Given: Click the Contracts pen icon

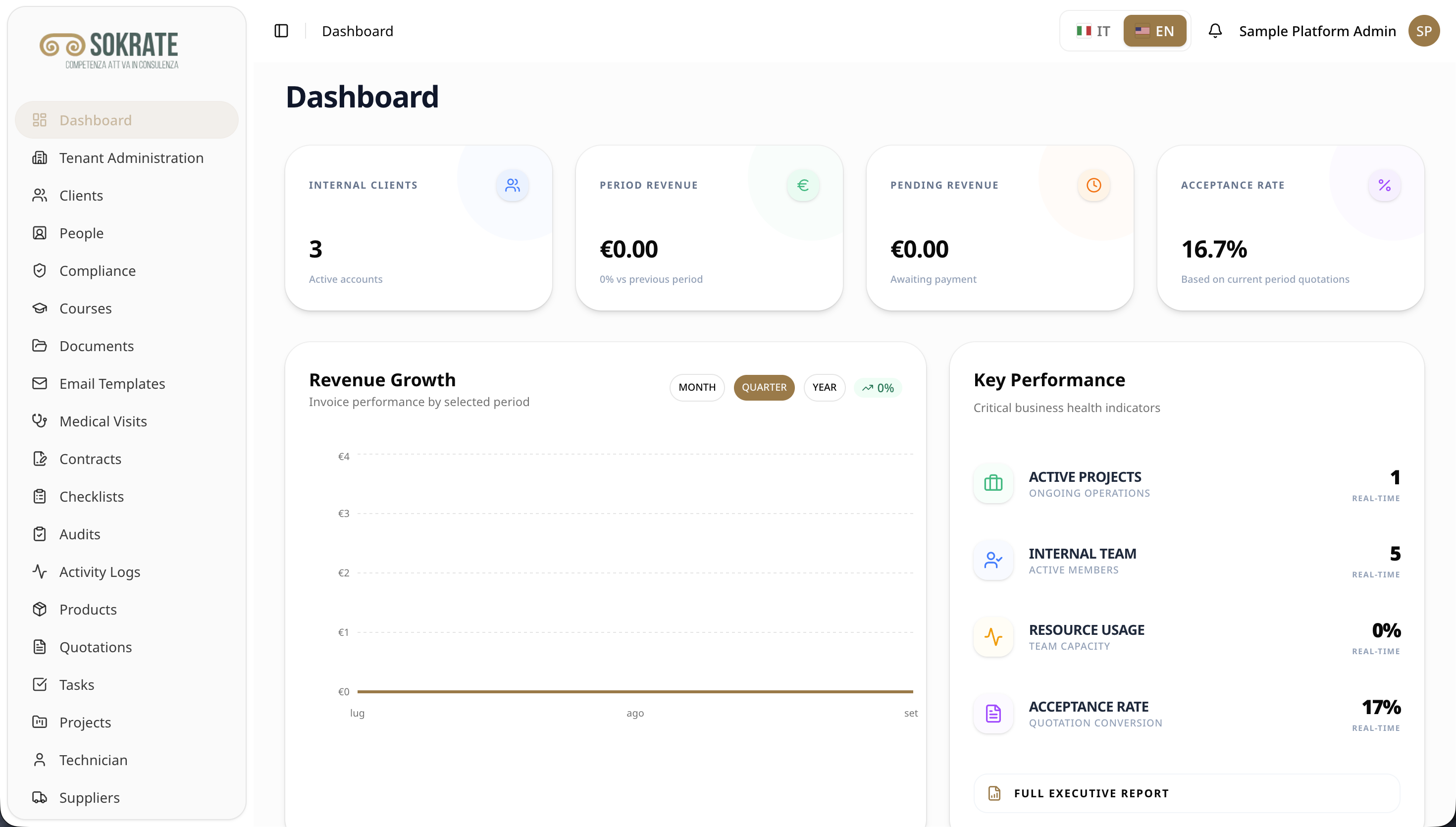Looking at the screenshot, I should 39,459.
